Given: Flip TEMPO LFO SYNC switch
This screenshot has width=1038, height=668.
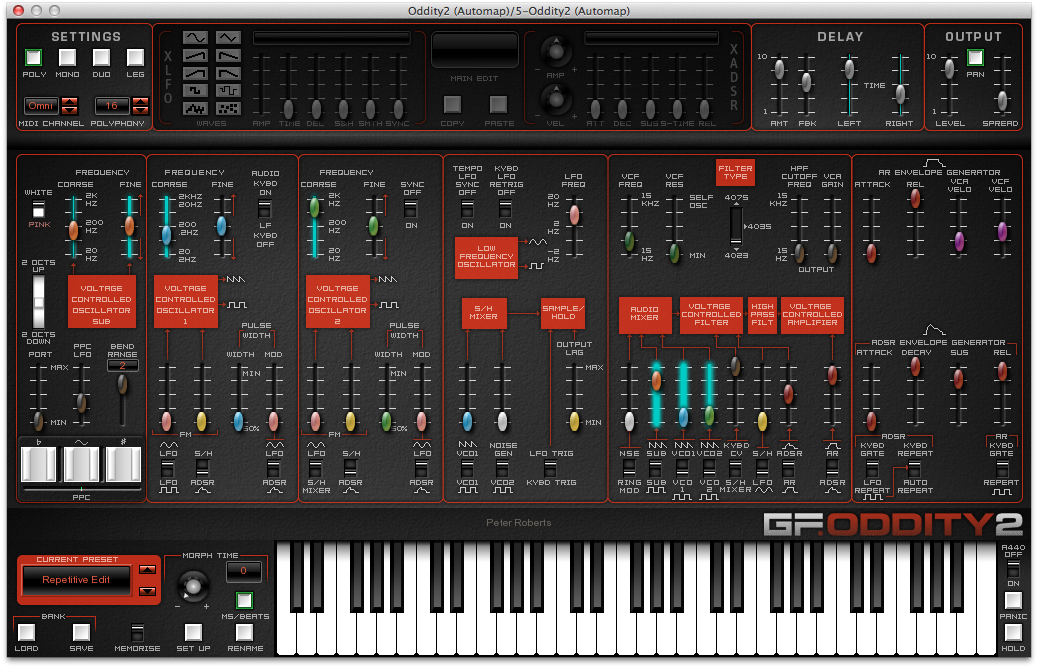Looking at the screenshot, I should [x=467, y=209].
